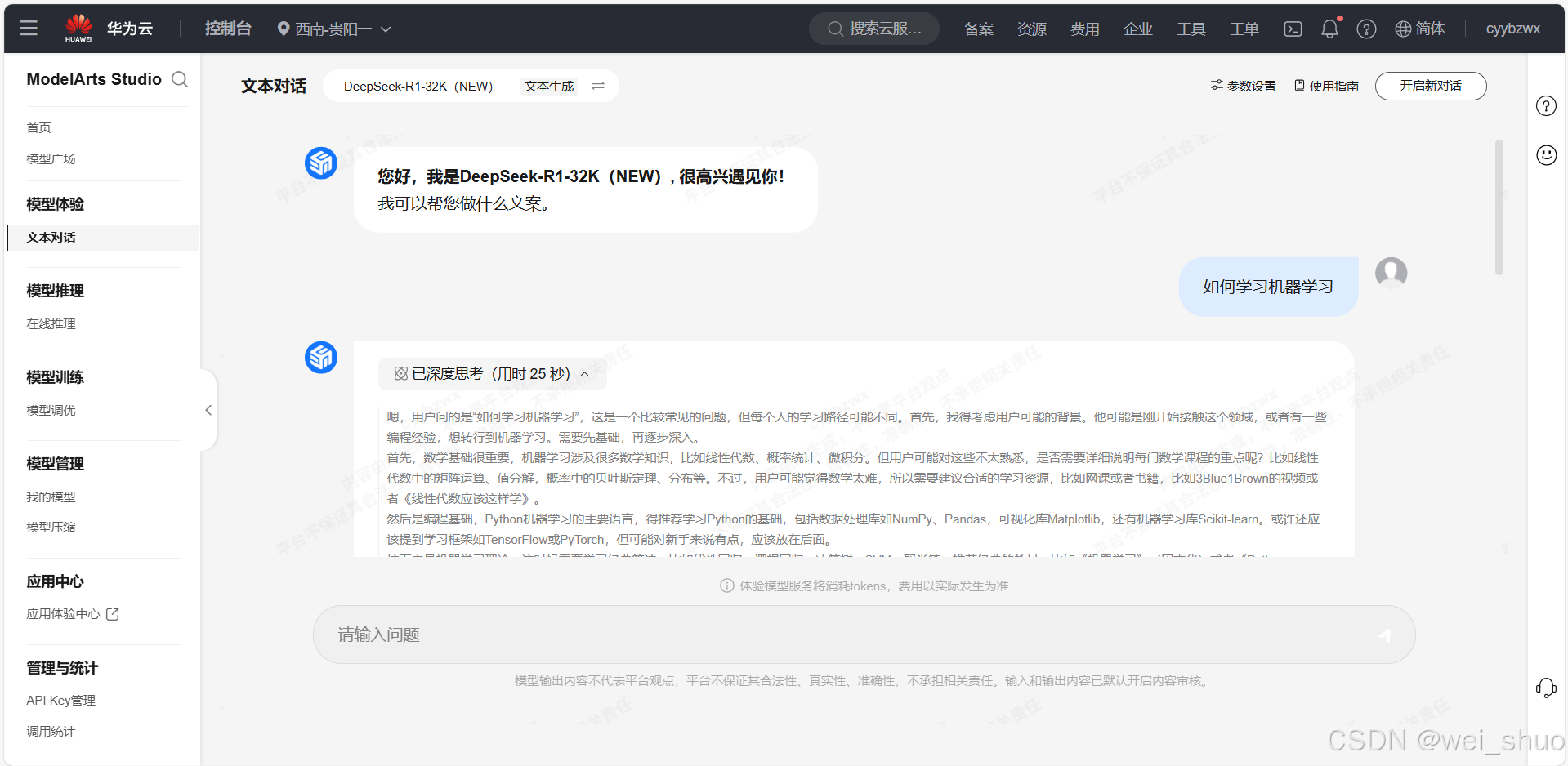
Task: Open the 工具 menu item
Action: tap(1191, 29)
